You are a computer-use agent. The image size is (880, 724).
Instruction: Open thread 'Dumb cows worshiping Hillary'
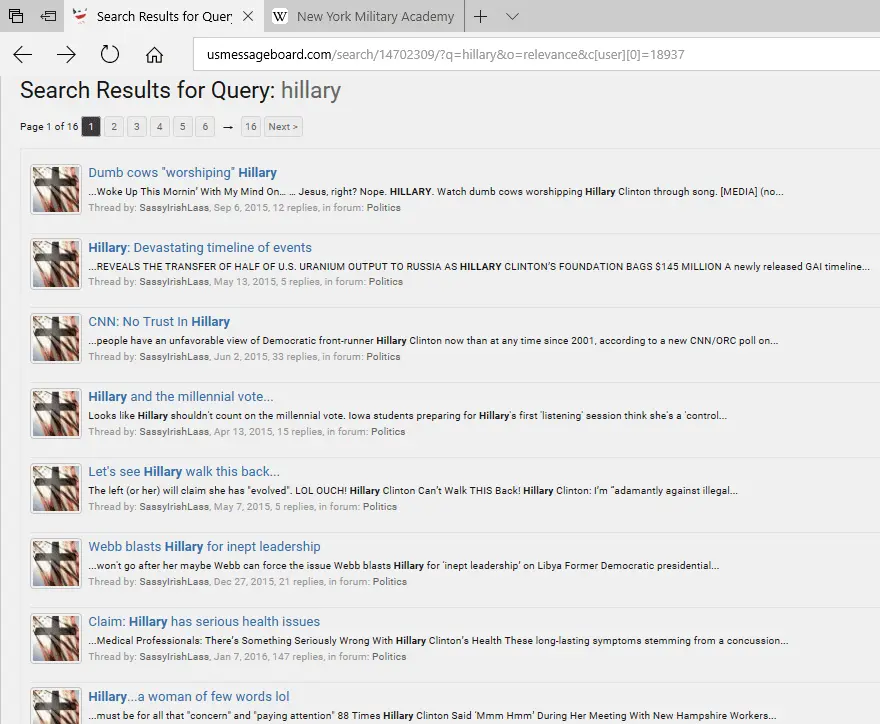pyautogui.click(x=182, y=173)
